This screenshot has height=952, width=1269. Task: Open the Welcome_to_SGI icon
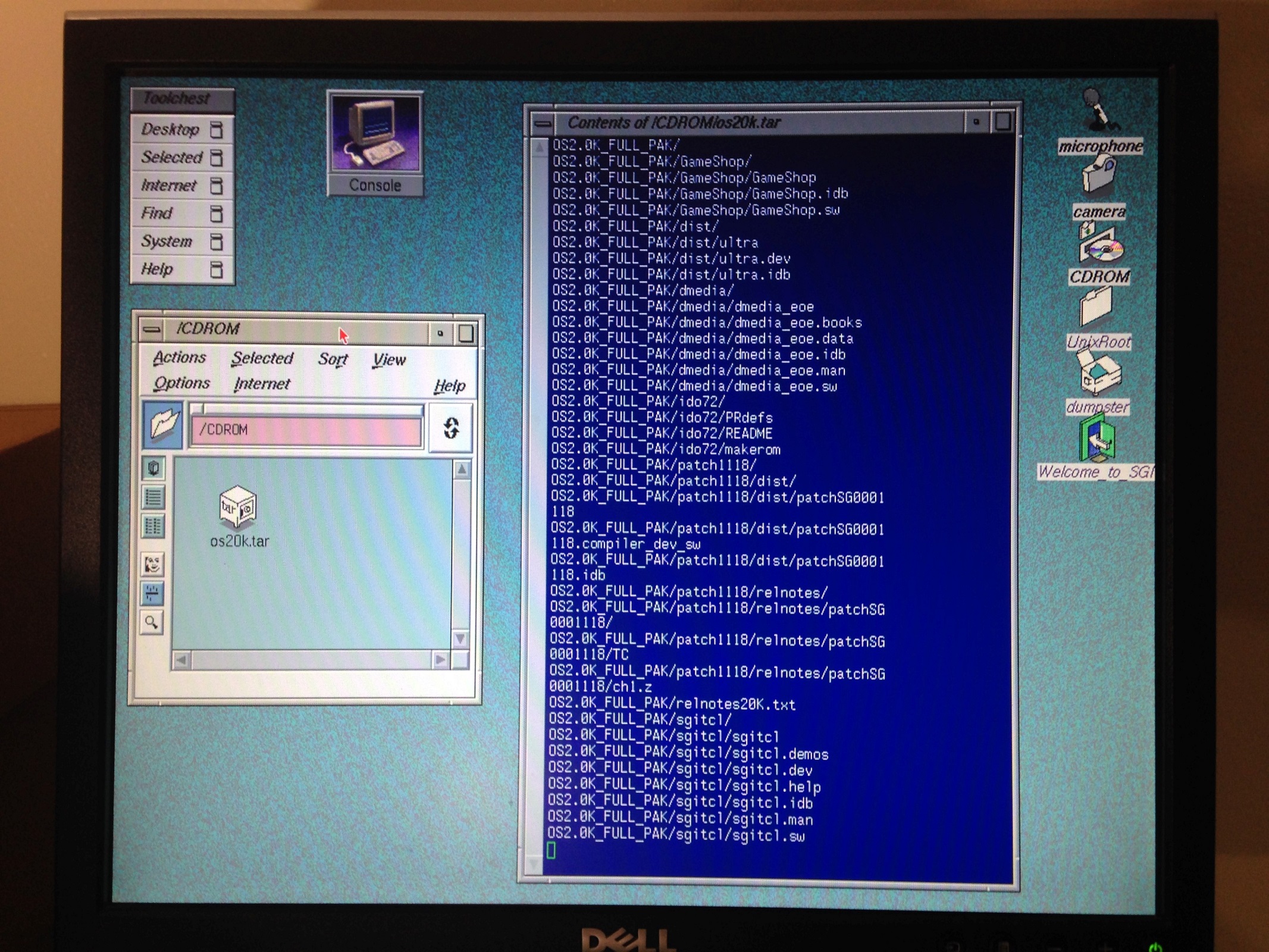click(x=1096, y=439)
